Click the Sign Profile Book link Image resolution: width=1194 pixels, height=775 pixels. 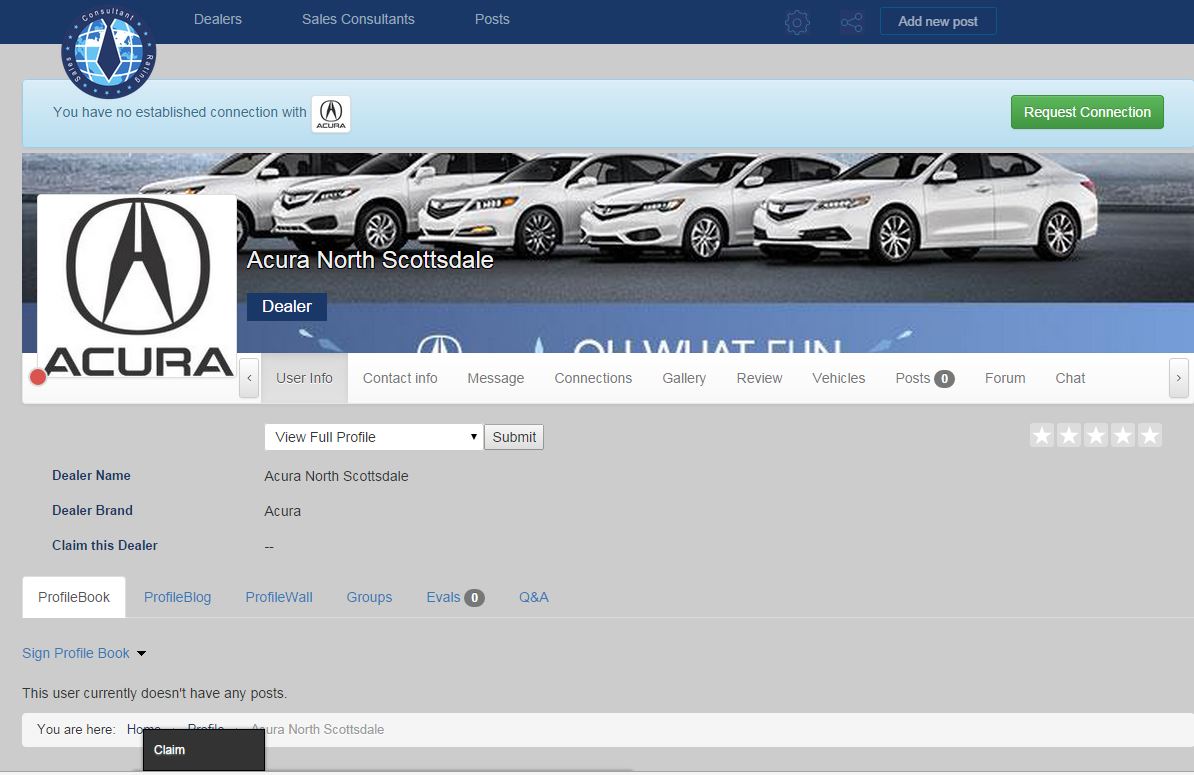(x=76, y=653)
